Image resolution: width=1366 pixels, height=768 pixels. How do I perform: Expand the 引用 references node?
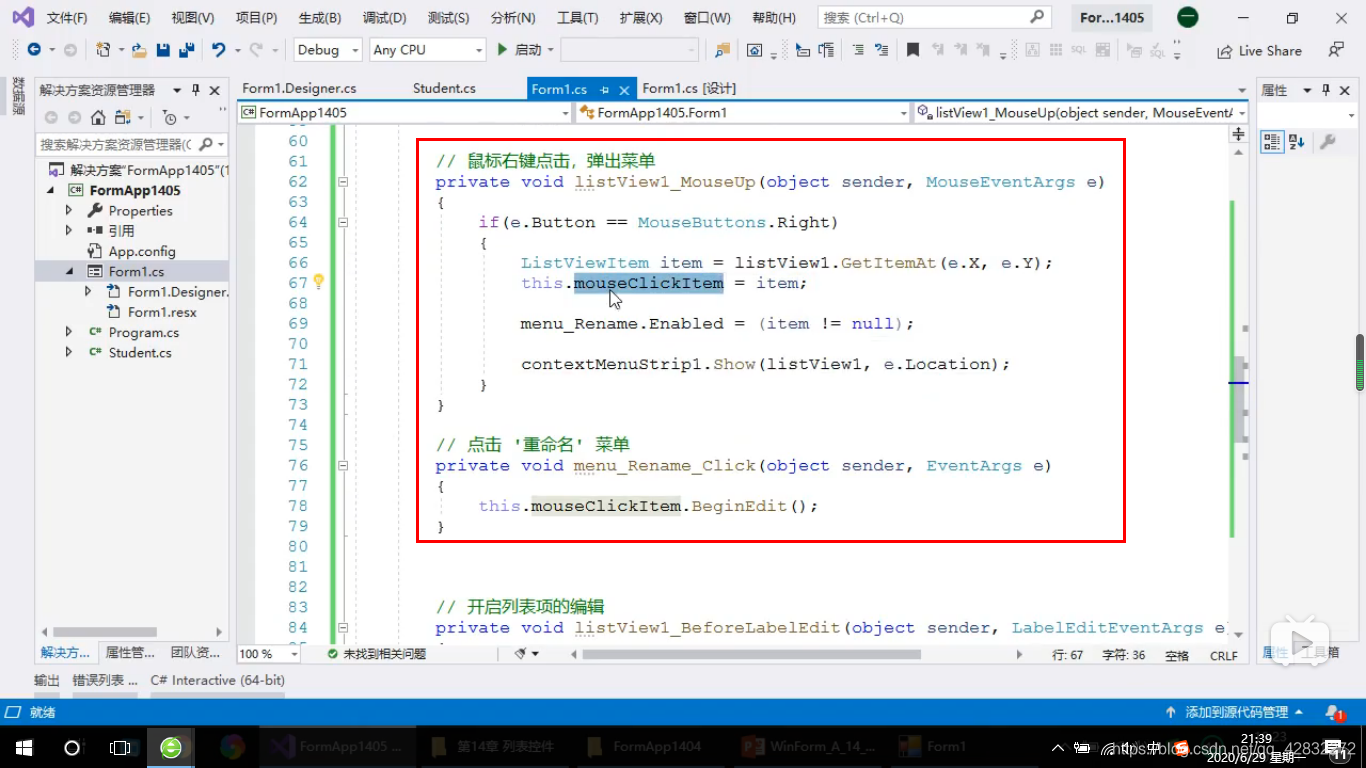tap(69, 230)
